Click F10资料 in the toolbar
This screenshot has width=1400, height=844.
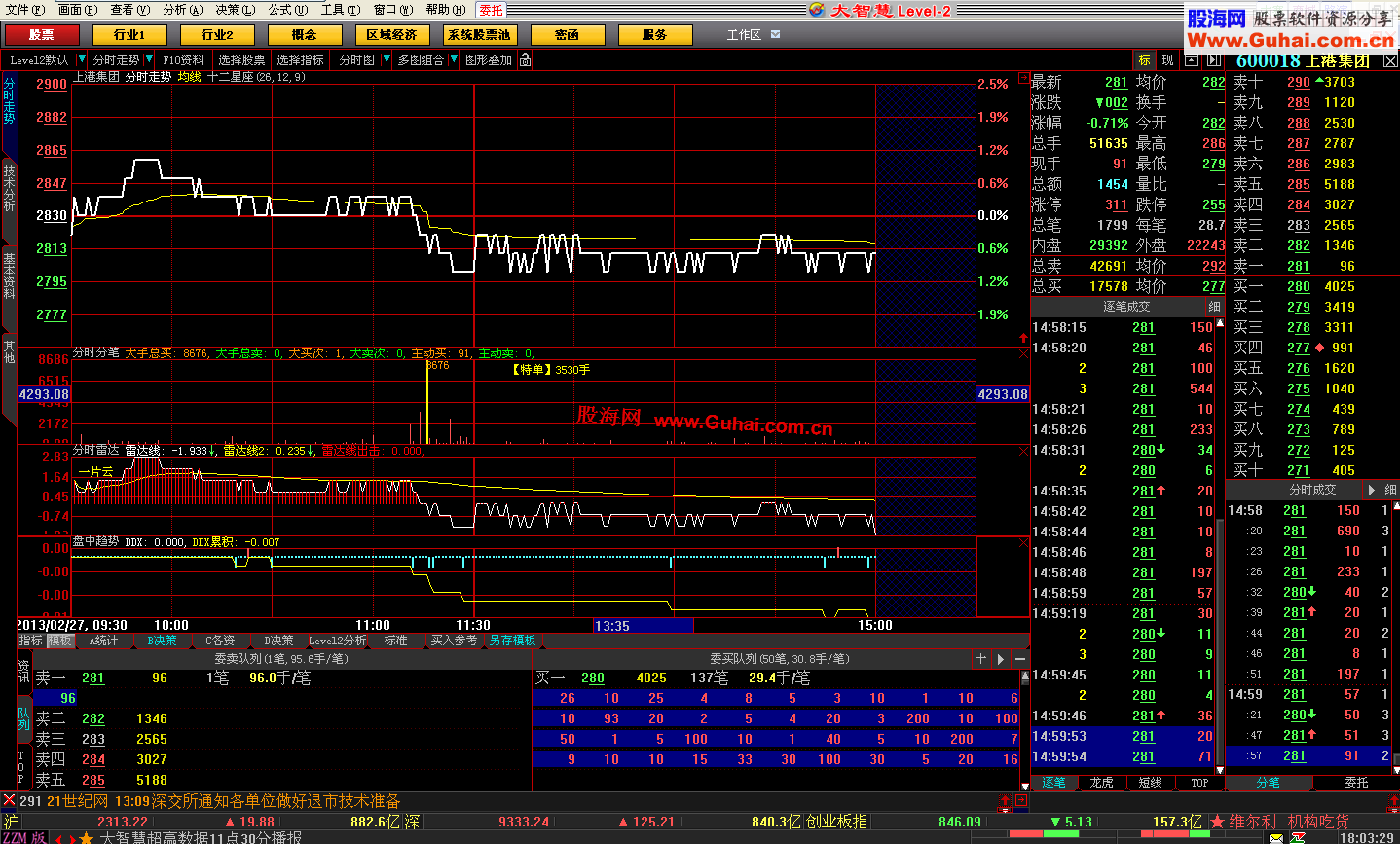(183, 60)
